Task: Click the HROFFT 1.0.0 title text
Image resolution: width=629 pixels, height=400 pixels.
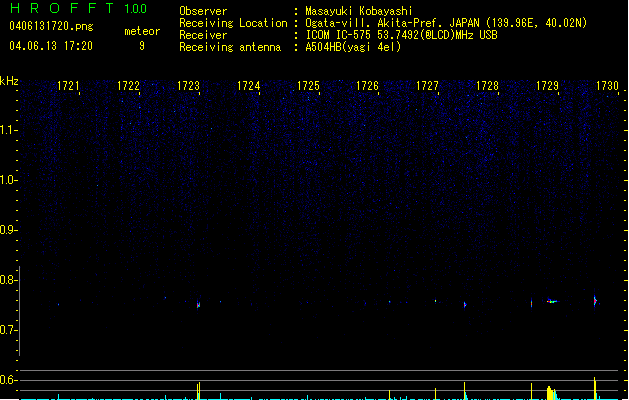Action: 79,8
